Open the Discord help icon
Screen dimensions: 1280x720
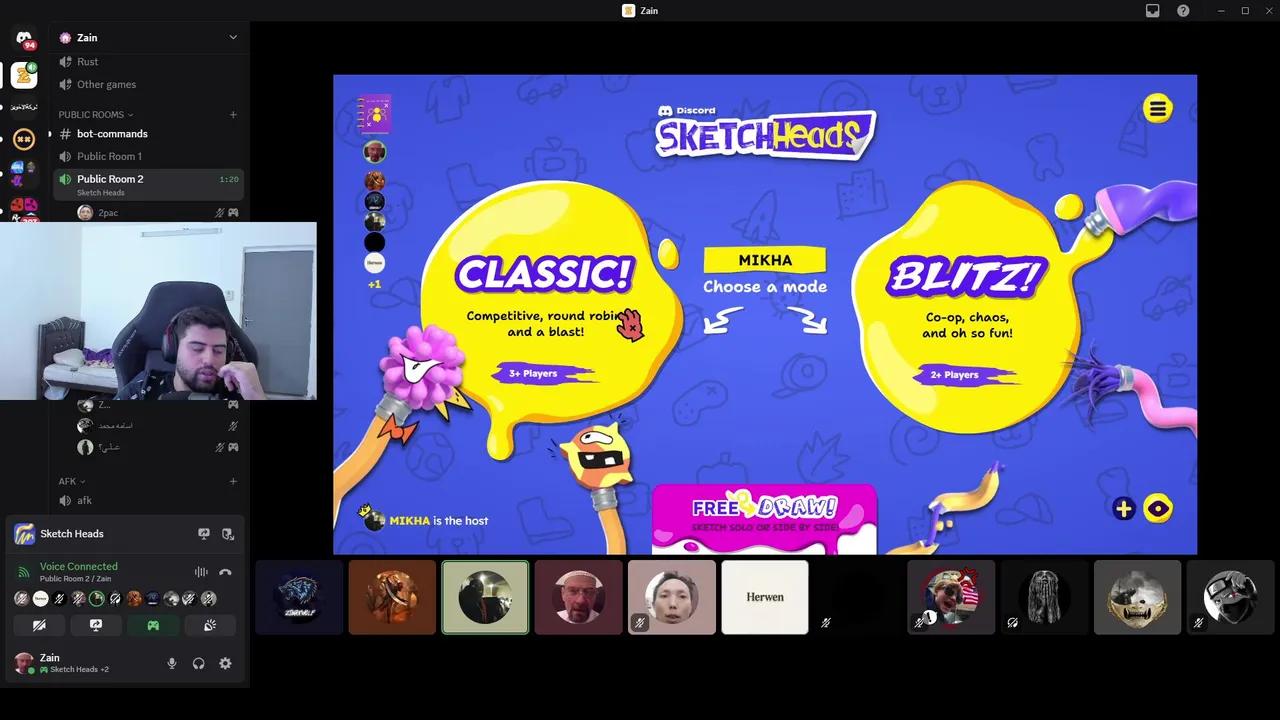1184,11
